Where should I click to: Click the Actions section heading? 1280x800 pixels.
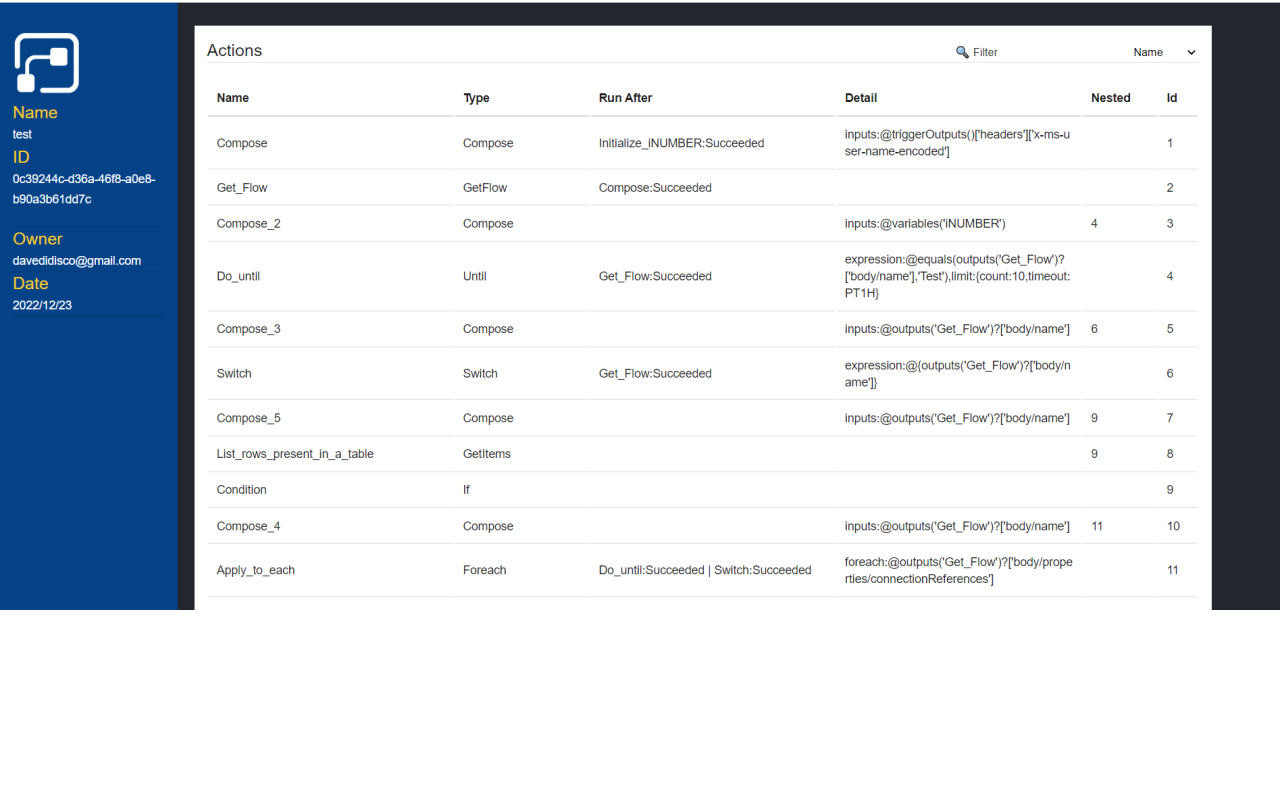(235, 51)
